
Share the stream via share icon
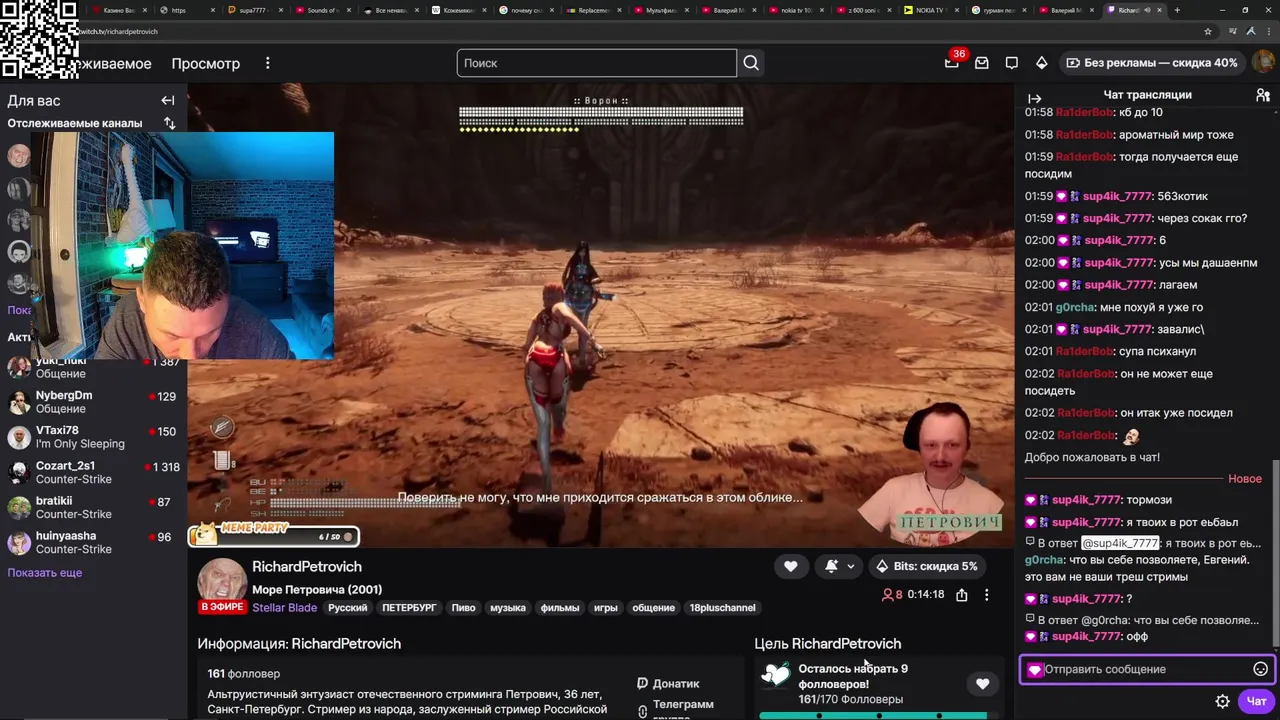click(961, 594)
